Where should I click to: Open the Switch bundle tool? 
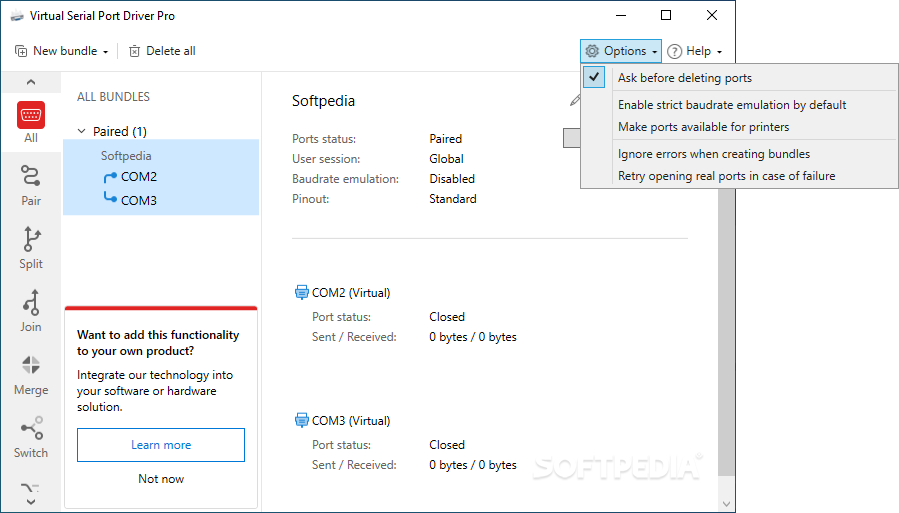pyautogui.click(x=31, y=428)
